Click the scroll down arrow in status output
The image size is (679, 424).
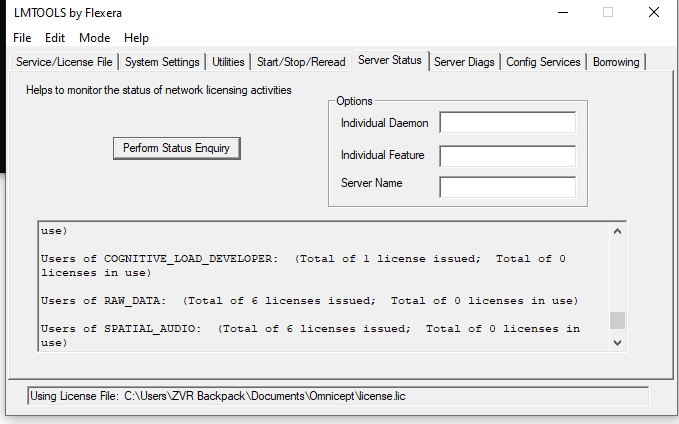pyautogui.click(x=617, y=342)
